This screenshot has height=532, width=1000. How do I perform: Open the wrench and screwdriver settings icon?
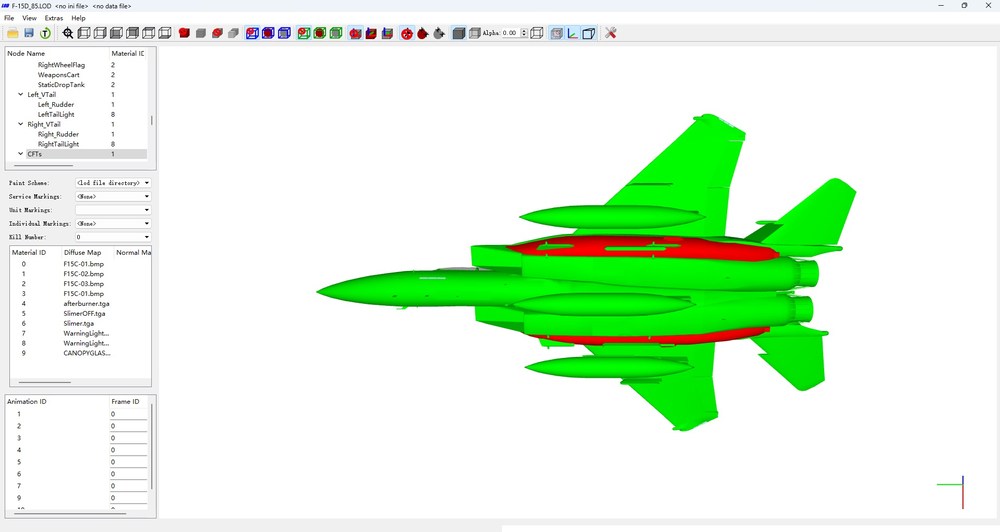coord(610,33)
